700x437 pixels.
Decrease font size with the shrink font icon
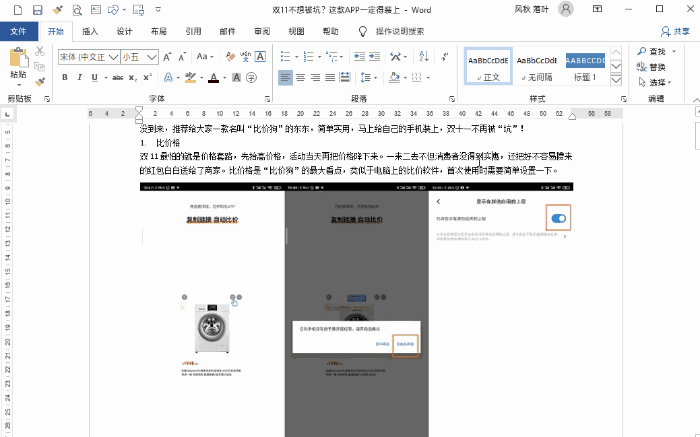(x=182, y=57)
